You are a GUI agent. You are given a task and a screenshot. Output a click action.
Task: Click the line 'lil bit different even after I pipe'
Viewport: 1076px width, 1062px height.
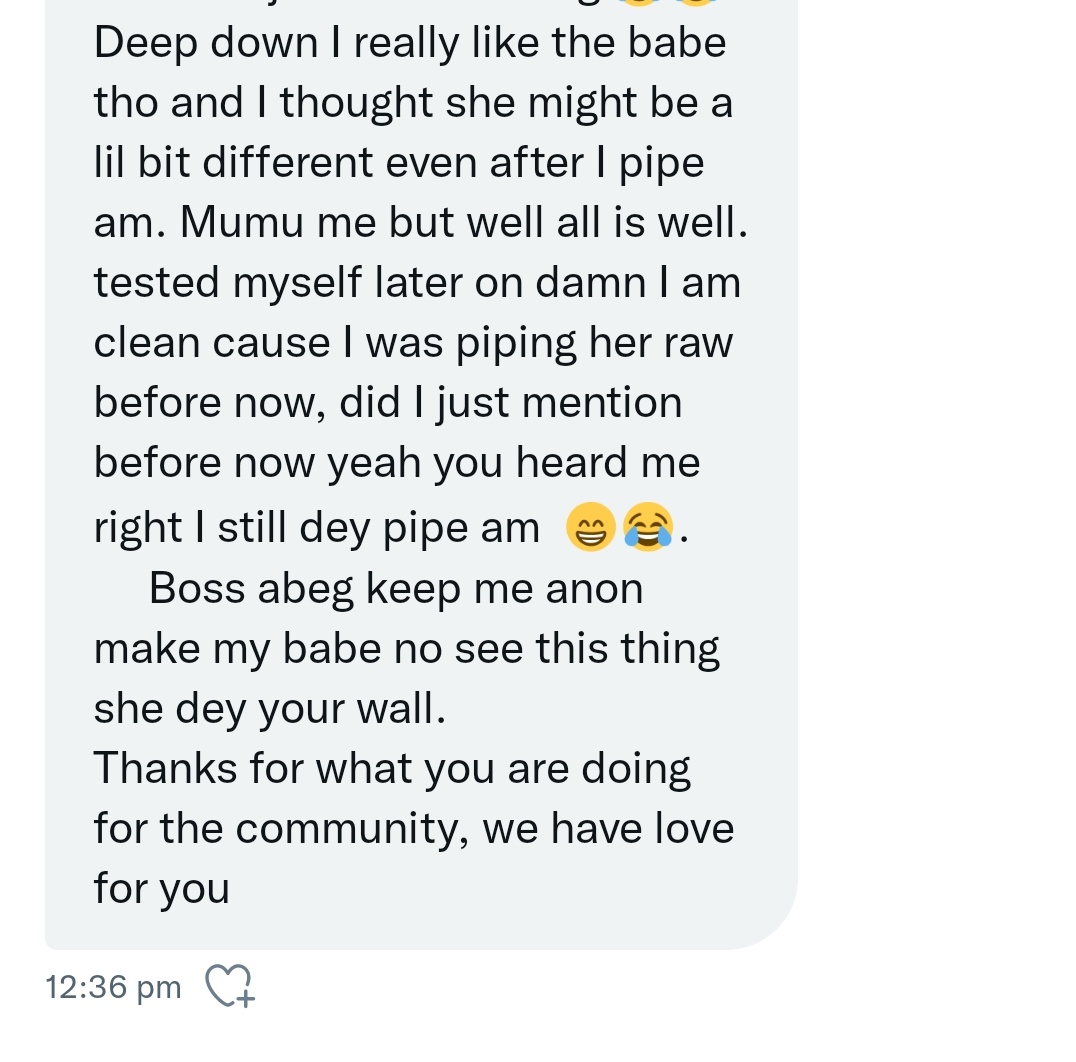(399, 163)
